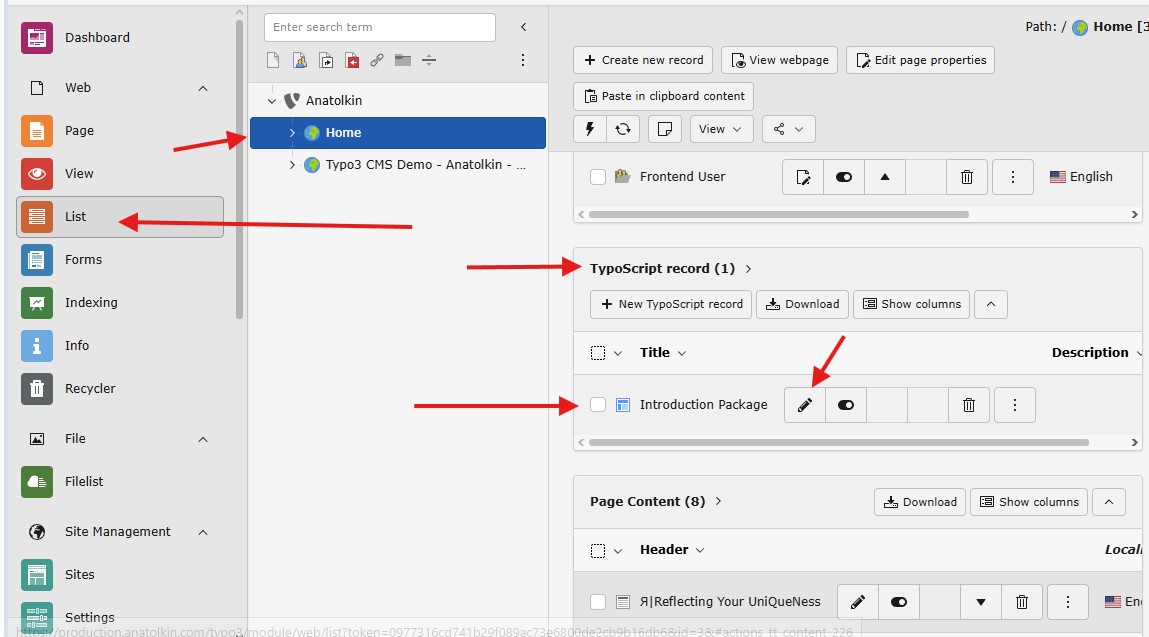Open the List module in sidebar
1149x637 pixels.
(76, 216)
